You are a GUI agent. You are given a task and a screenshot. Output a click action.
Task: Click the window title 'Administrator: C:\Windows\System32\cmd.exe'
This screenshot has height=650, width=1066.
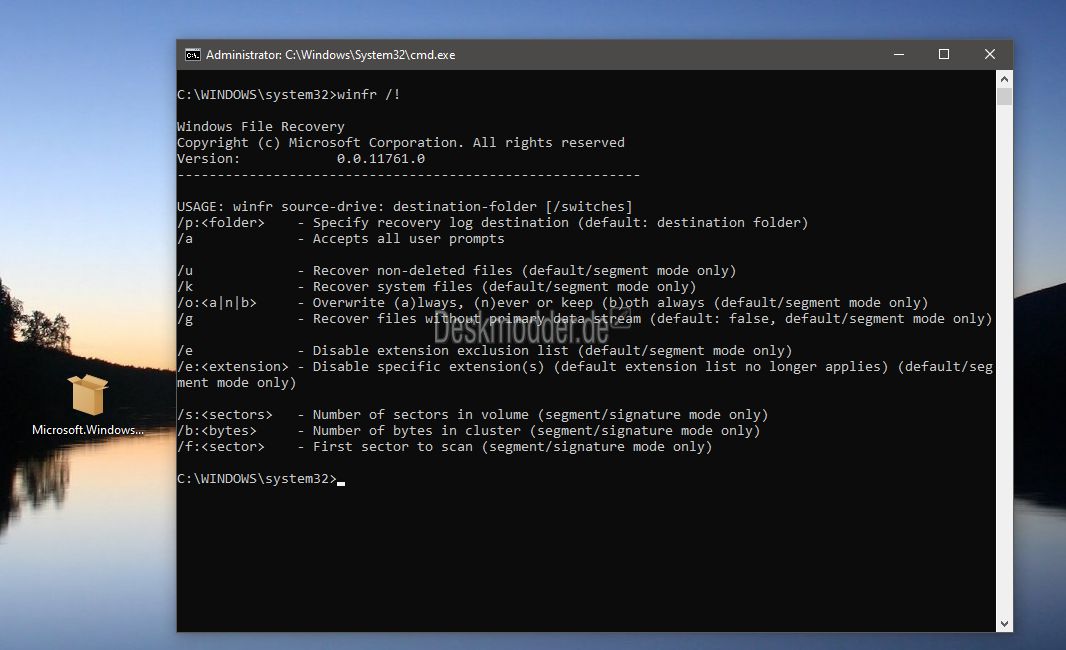[x=330, y=55]
